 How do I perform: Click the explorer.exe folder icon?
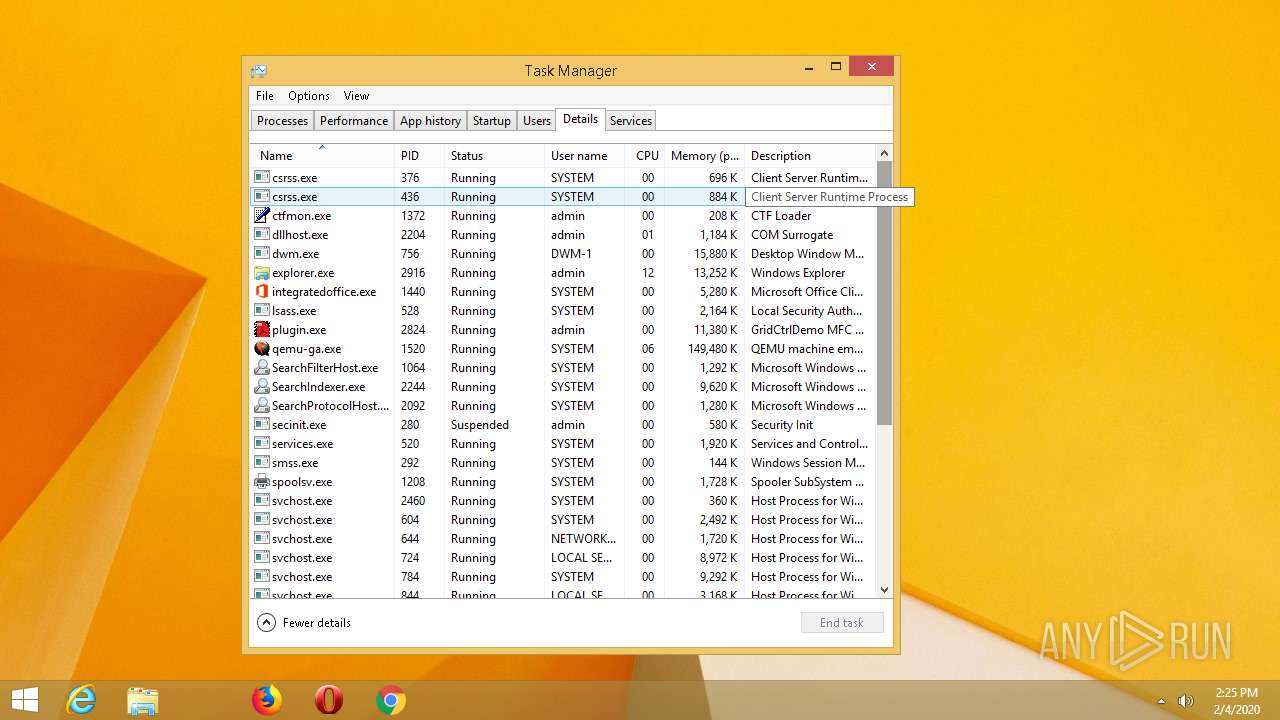click(262, 272)
